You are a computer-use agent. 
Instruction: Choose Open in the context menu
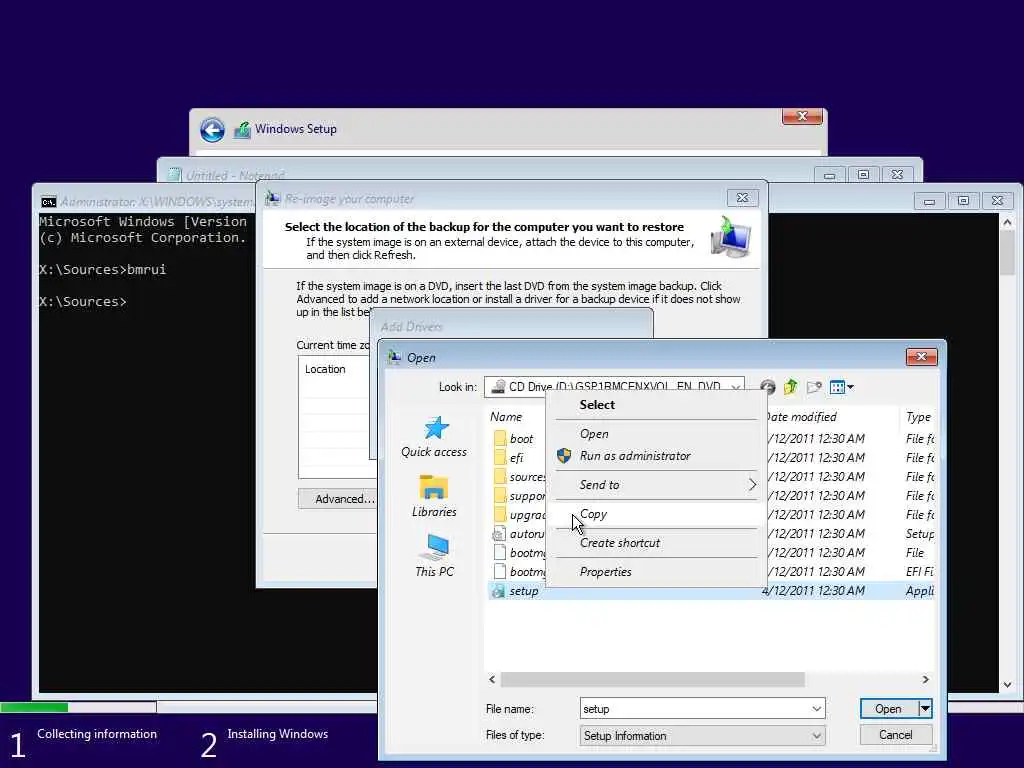[x=594, y=434]
